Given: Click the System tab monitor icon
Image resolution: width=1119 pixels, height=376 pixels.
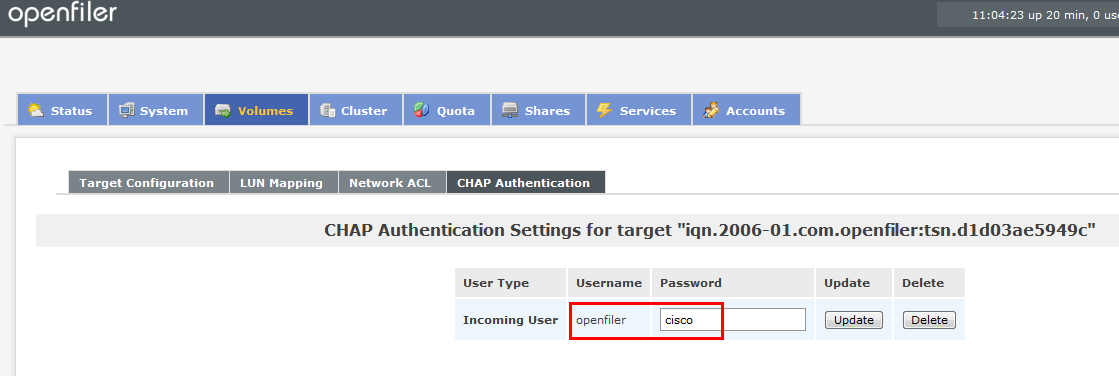Looking at the screenshot, I should (126, 111).
